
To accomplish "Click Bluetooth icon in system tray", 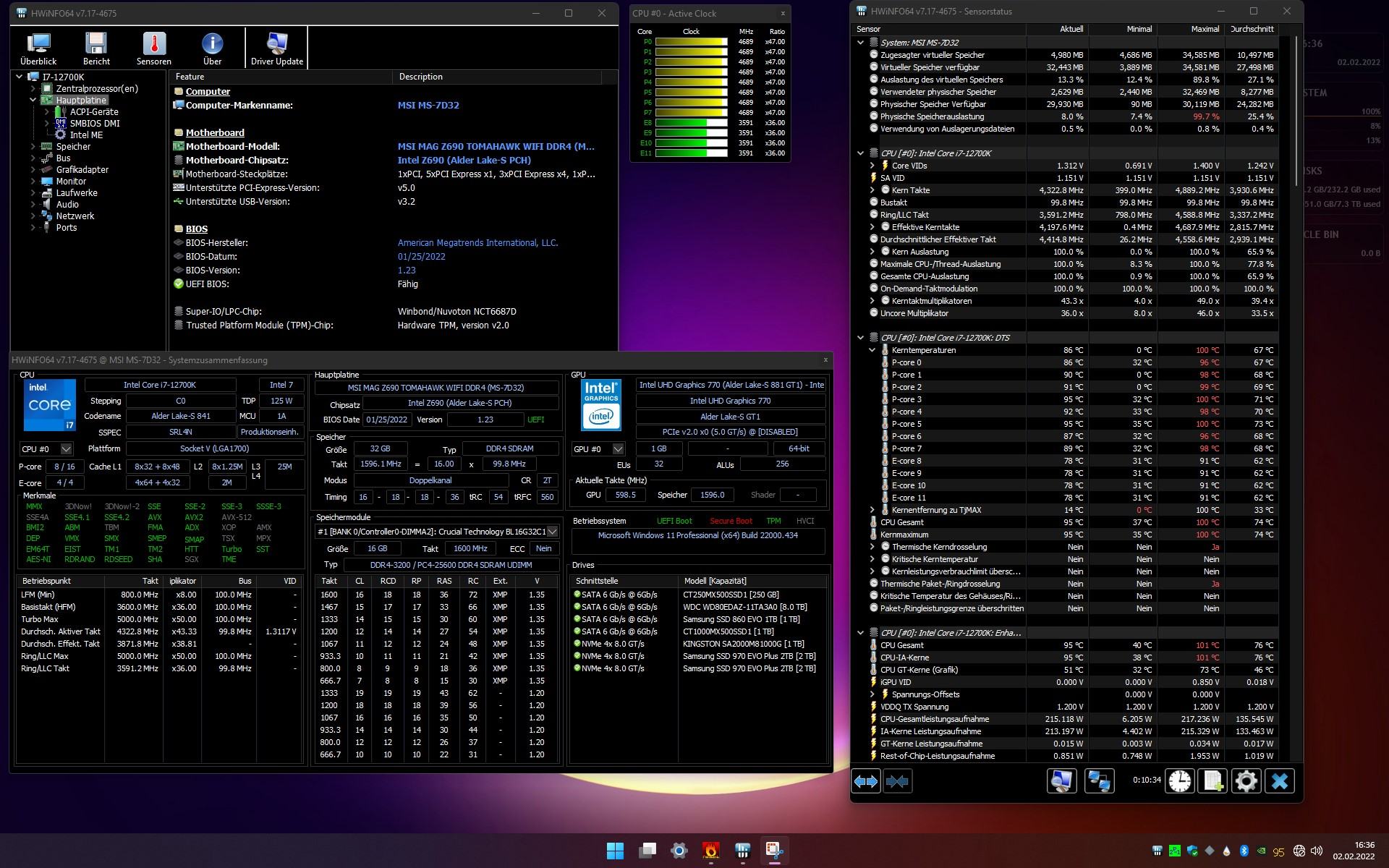I will click(1244, 851).
